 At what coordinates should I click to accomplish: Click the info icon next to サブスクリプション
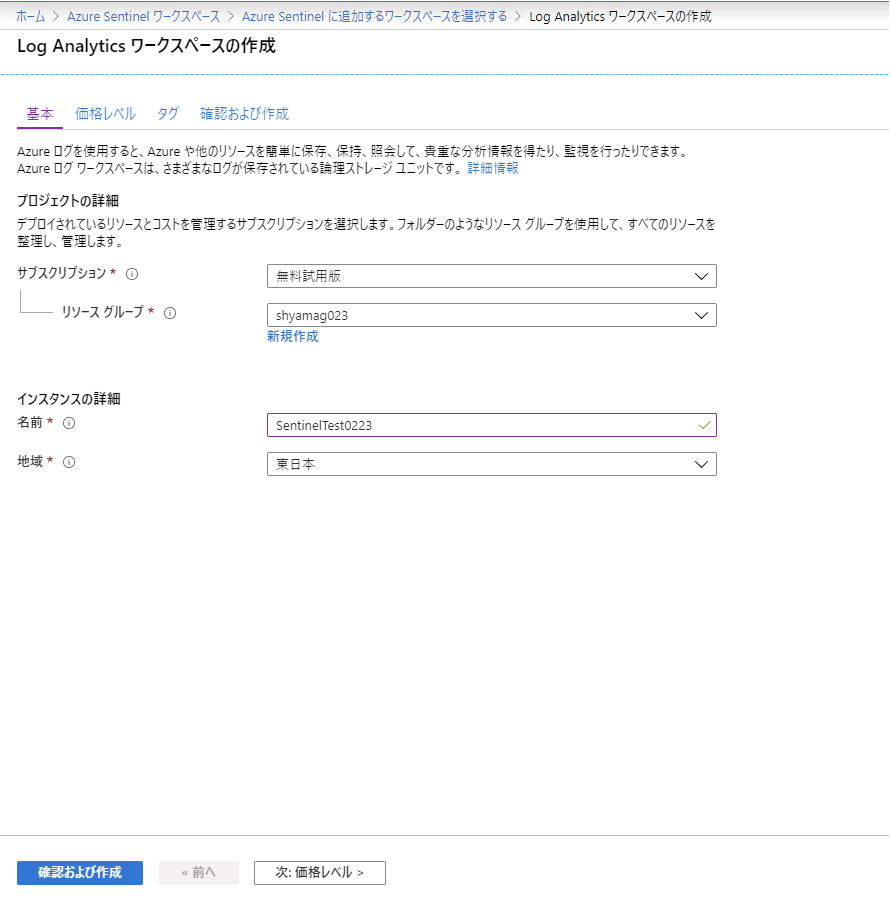coord(132,274)
